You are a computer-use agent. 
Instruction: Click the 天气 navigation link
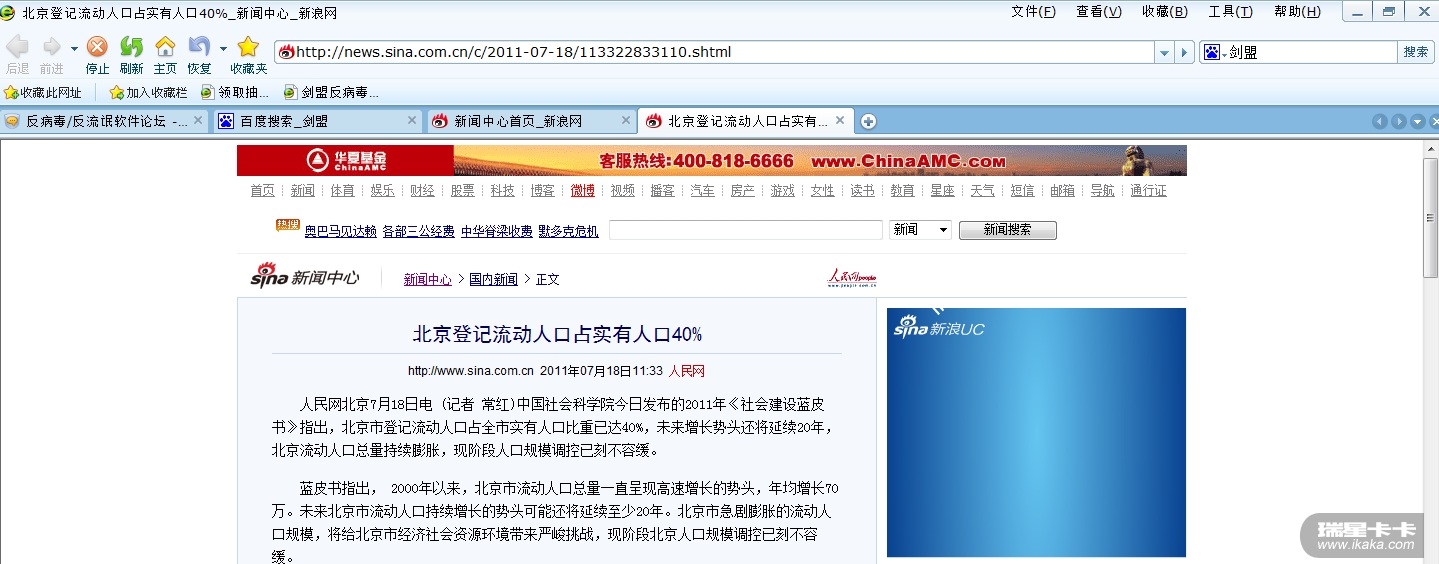[x=982, y=190]
